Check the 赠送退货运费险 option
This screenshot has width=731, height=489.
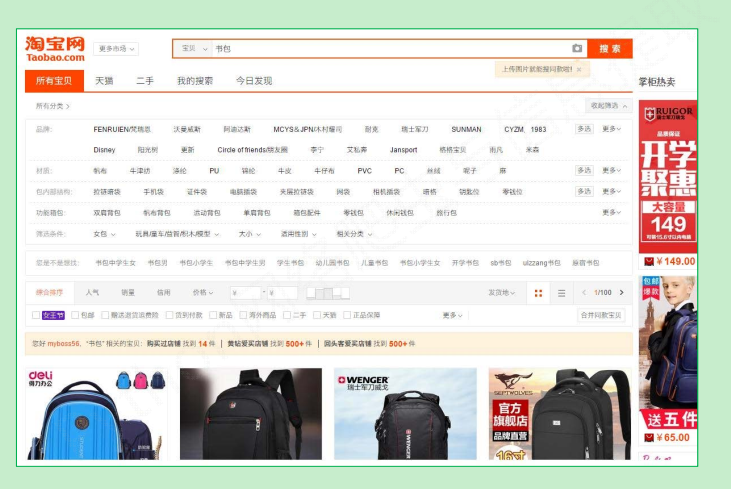pyautogui.click(x=105, y=315)
